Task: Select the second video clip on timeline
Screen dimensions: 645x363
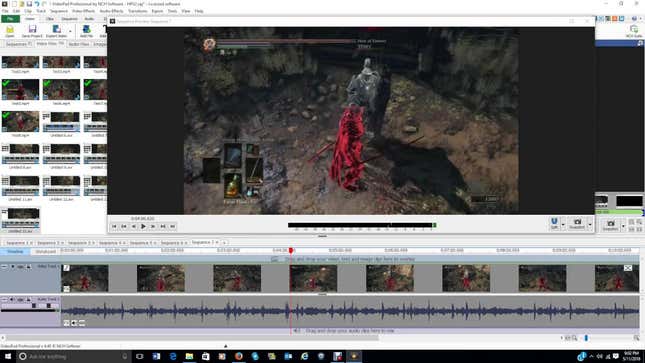Action: [160, 278]
